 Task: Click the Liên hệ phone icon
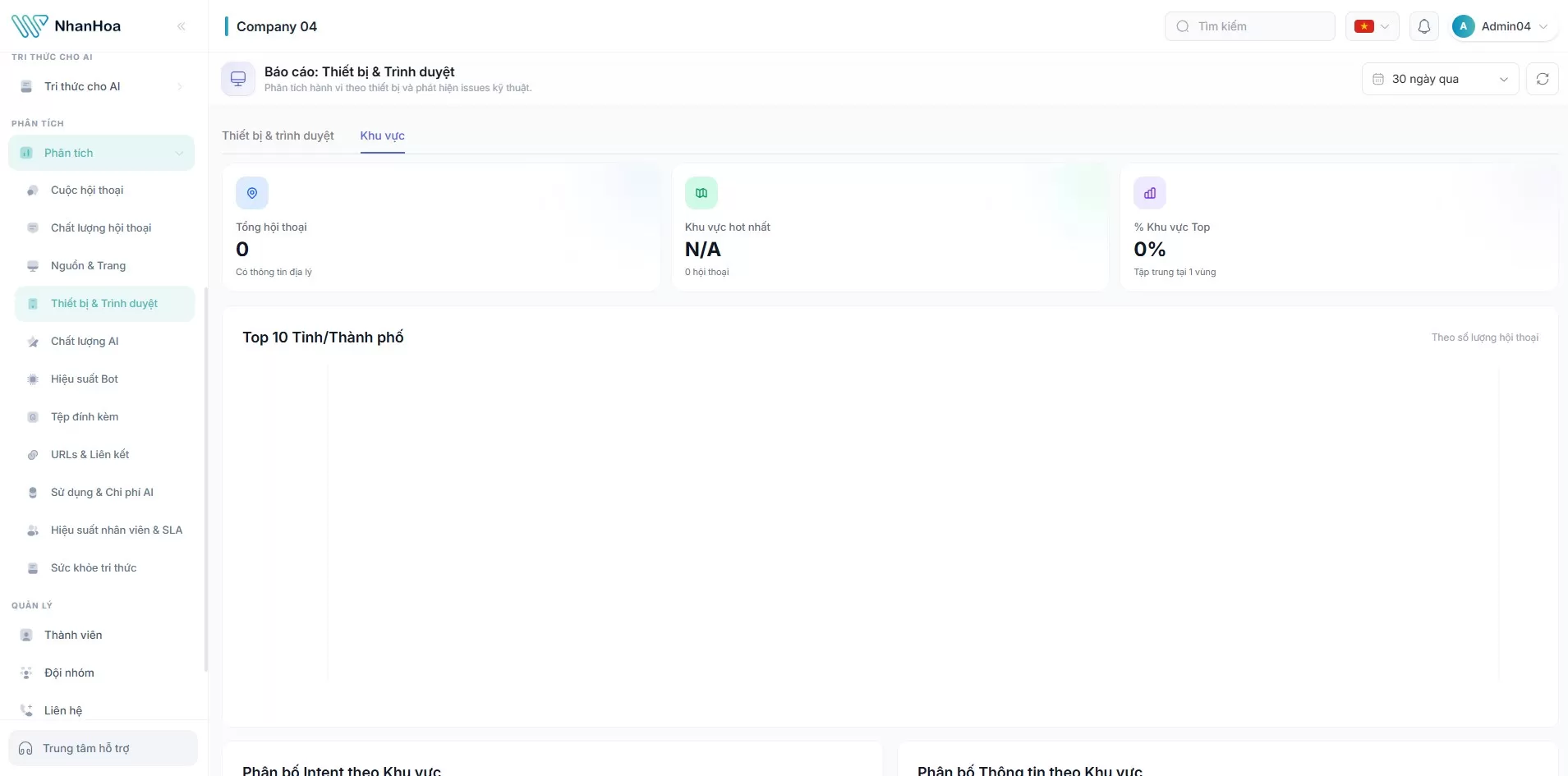(x=26, y=710)
